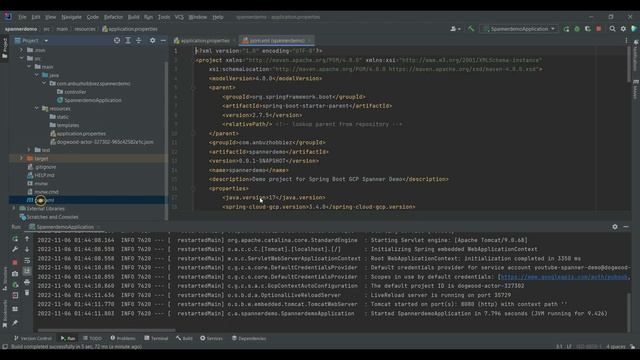Click editor tabs three-dot menu icon
This screenshot has width=640, height=360.
[x=626, y=40]
